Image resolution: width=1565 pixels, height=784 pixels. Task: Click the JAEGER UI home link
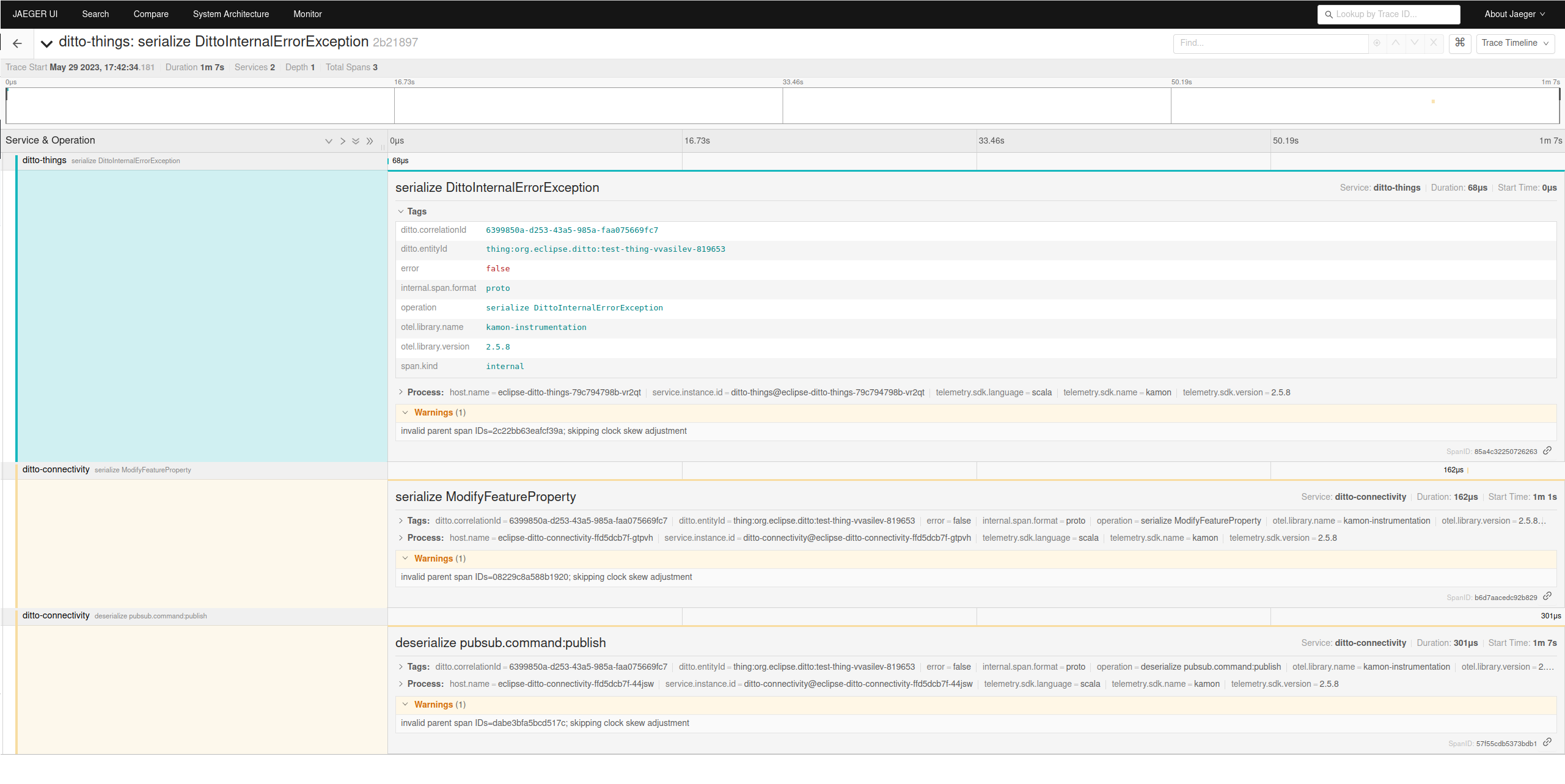pos(35,13)
